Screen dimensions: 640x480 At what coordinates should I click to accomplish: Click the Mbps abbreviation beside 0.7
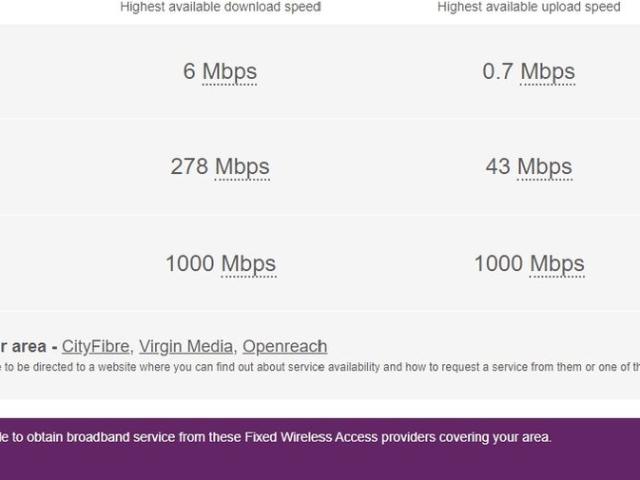548,72
